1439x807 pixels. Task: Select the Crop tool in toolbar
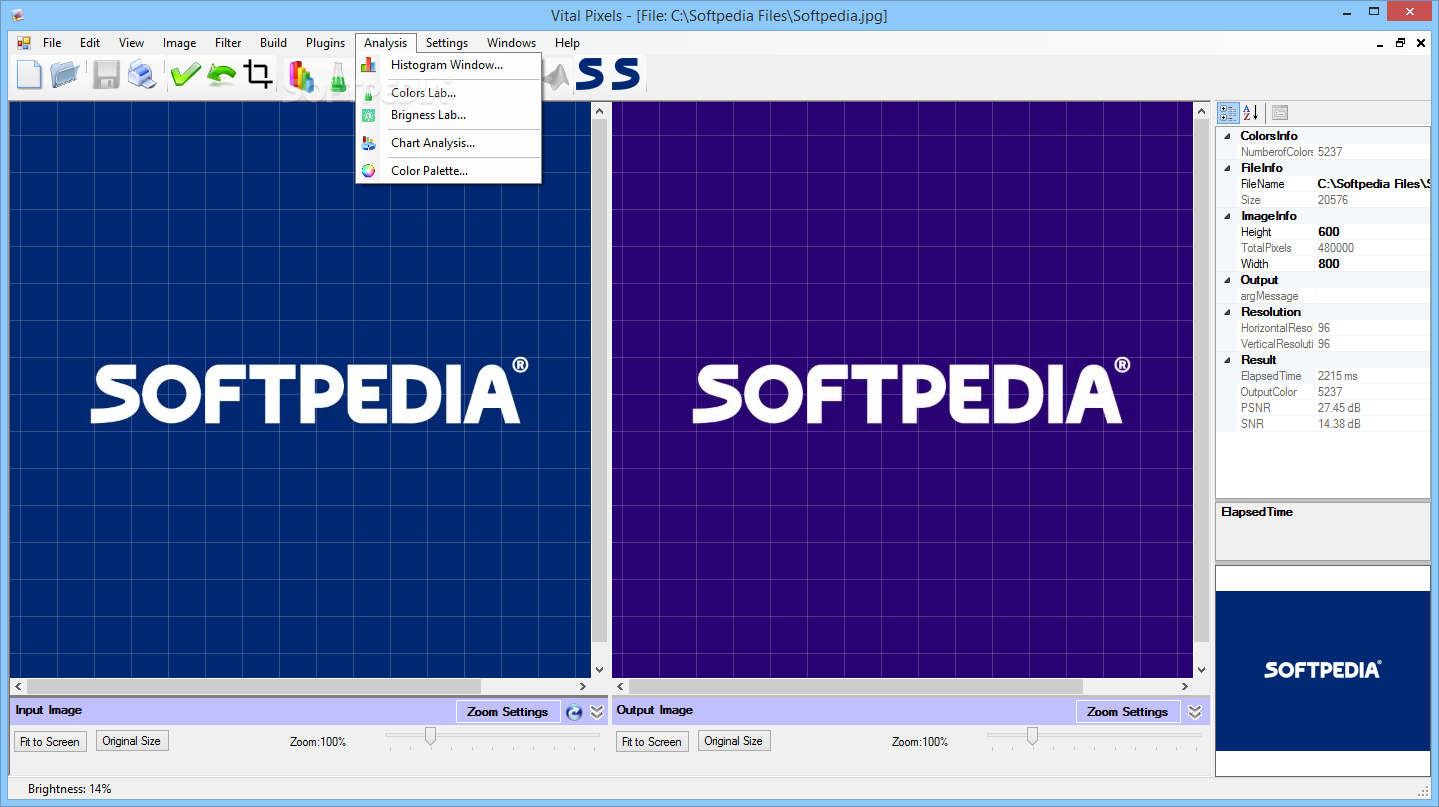tap(259, 74)
